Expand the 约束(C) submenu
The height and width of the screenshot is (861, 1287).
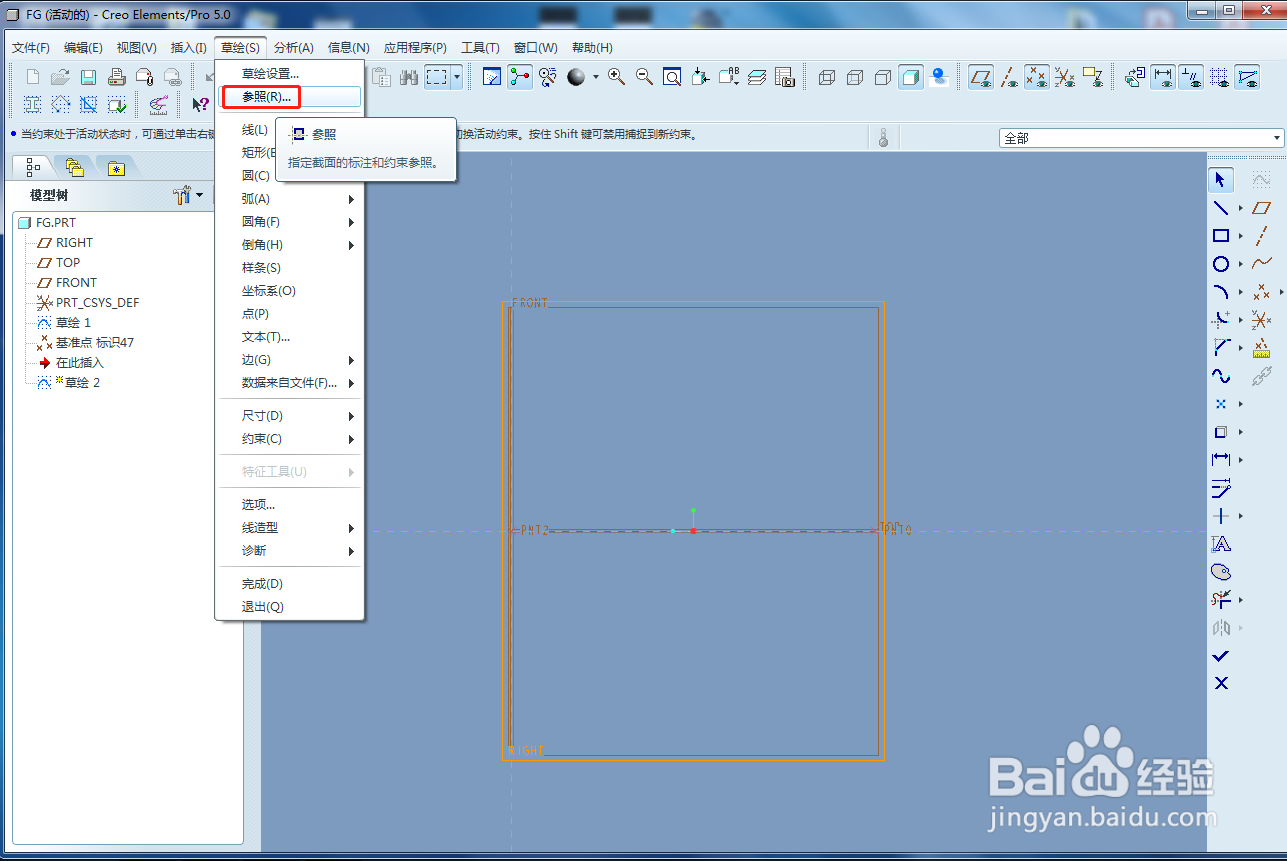(x=290, y=439)
